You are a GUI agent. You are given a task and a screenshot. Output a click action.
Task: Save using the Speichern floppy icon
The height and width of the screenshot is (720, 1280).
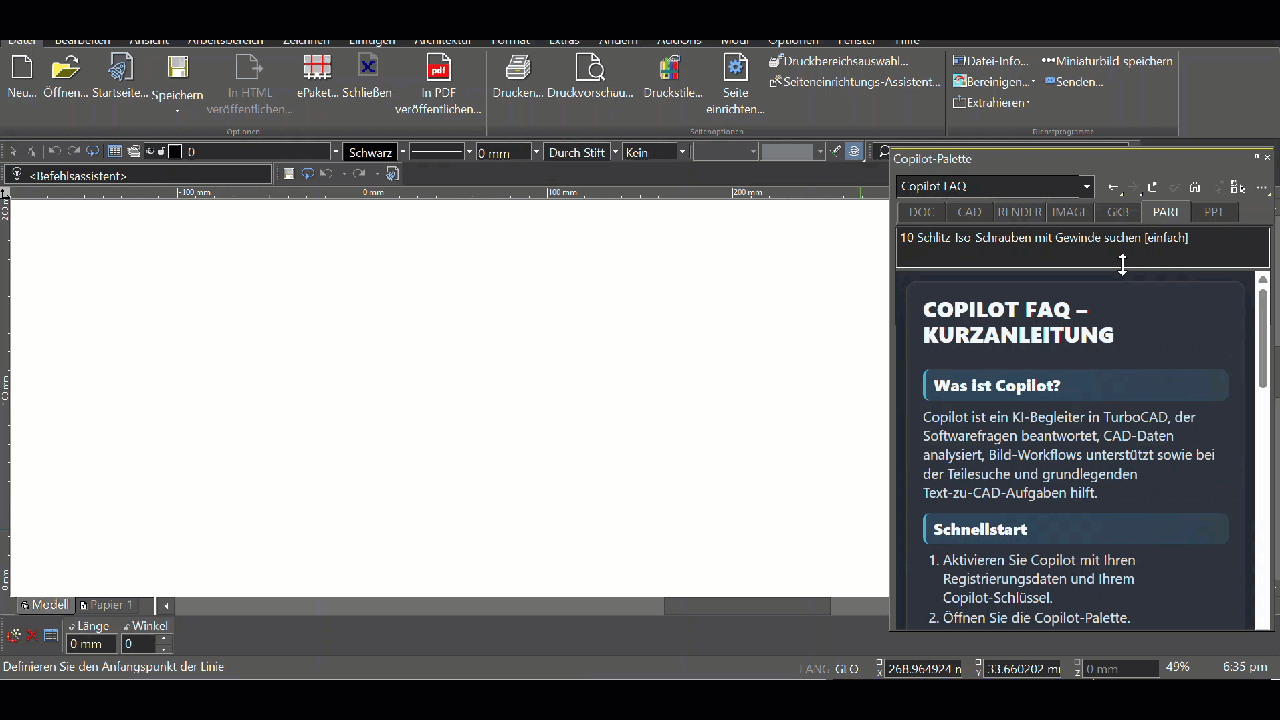point(177,68)
